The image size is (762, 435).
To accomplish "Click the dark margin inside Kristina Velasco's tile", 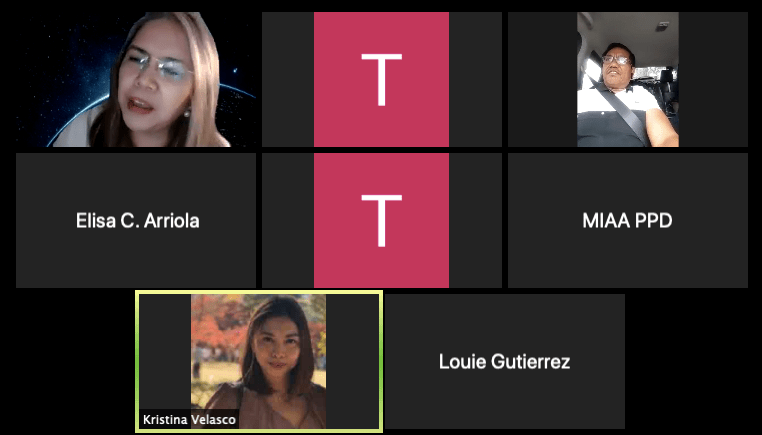I will pyautogui.click(x=165, y=350).
